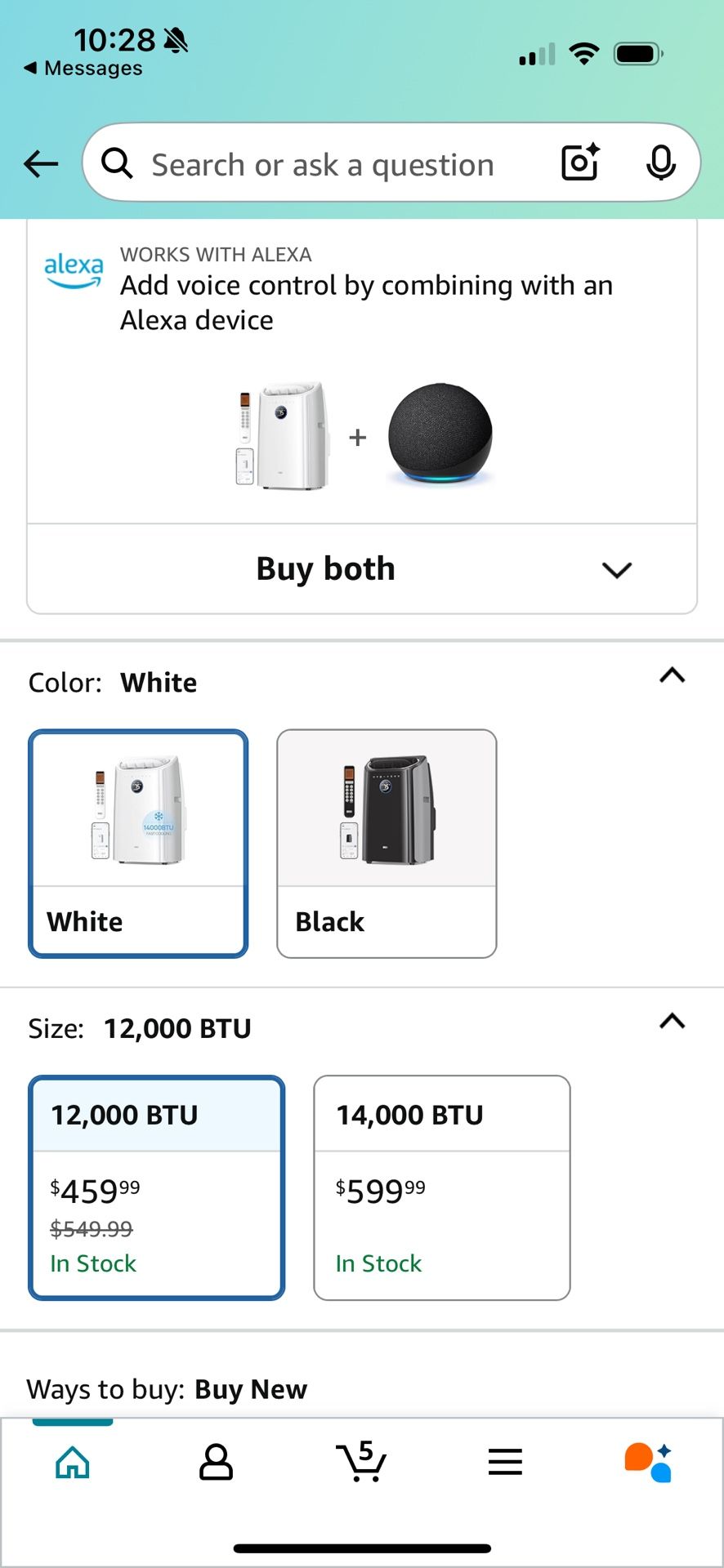The image size is (724, 1568).
Task: Go to Home tab icon
Action: (x=73, y=1462)
